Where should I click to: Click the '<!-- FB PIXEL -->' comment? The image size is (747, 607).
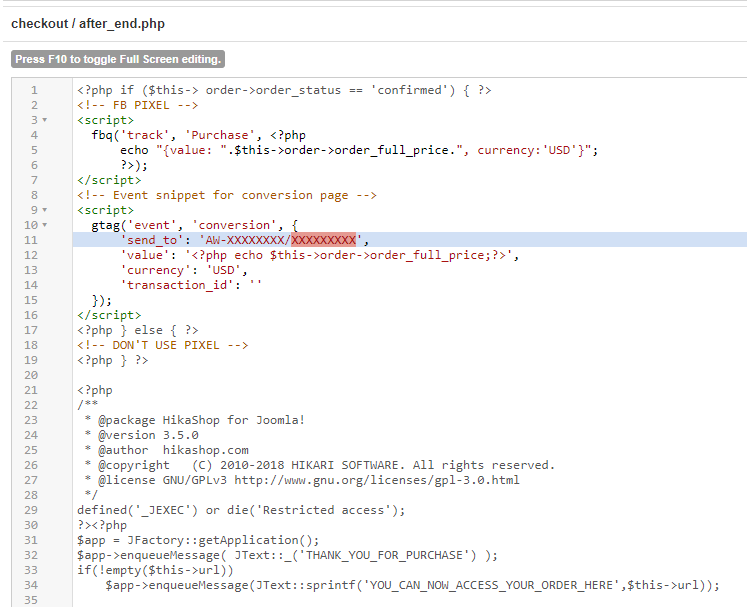pos(138,105)
